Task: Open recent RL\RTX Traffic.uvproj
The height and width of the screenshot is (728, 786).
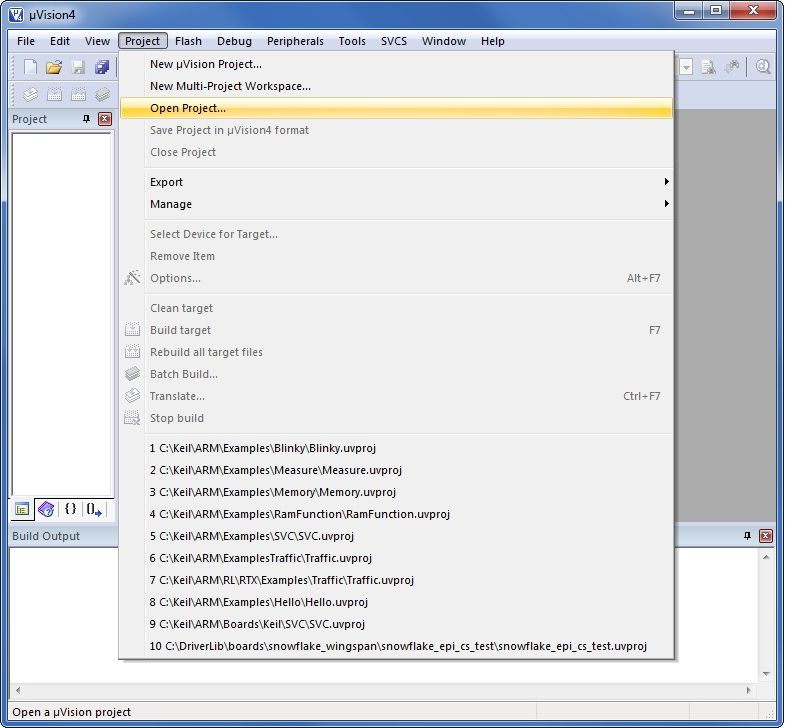Action: (x=397, y=580)
